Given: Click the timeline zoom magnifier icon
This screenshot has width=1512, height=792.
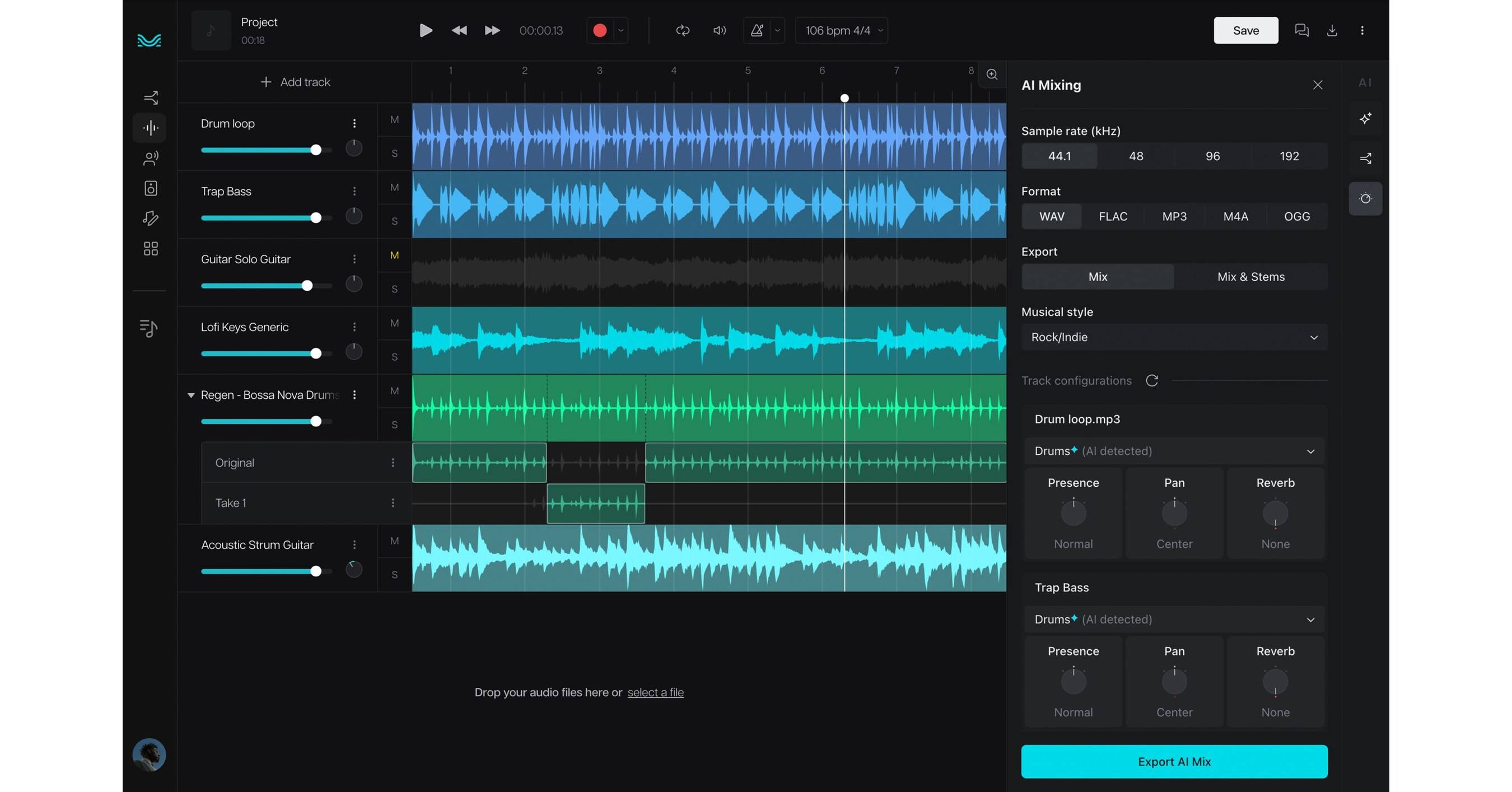Looking at the screenshot, I should pos(992,74).
